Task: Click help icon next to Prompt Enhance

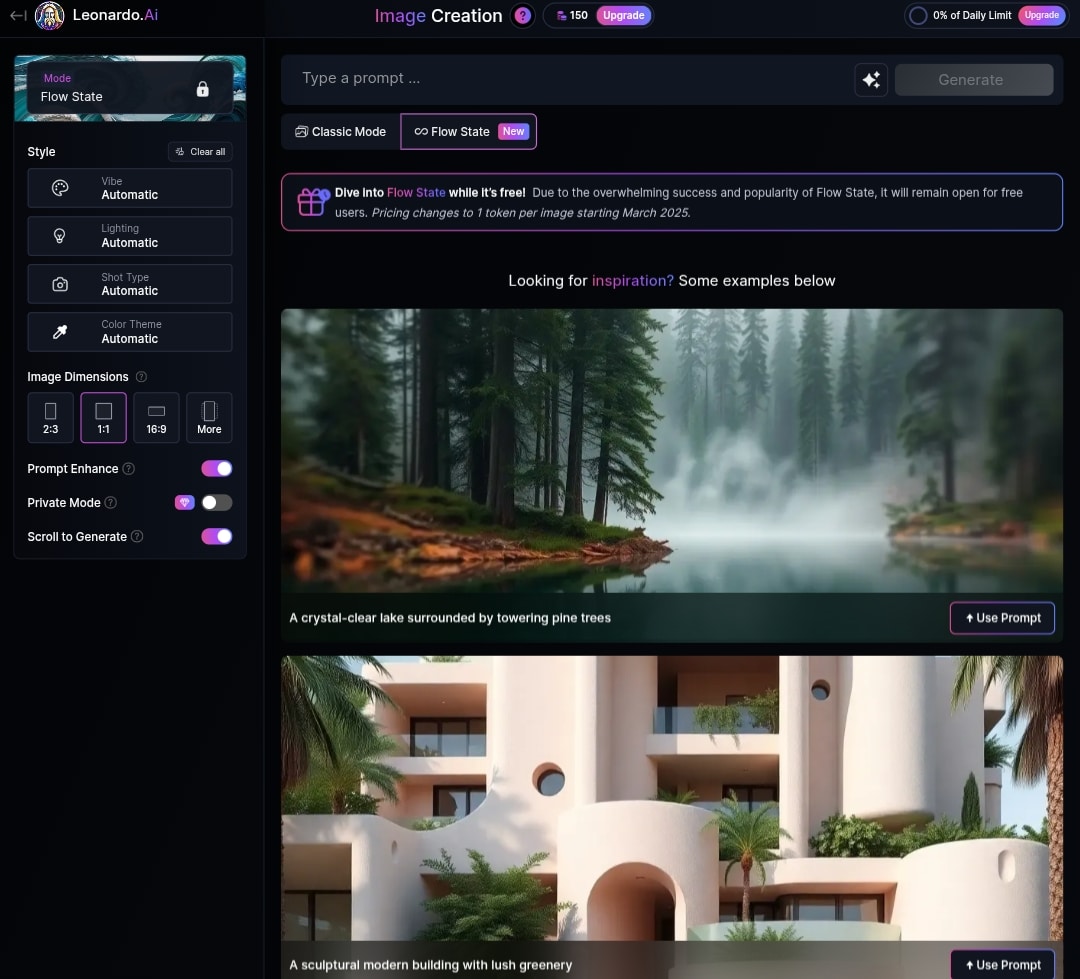Action: point(129,468)
